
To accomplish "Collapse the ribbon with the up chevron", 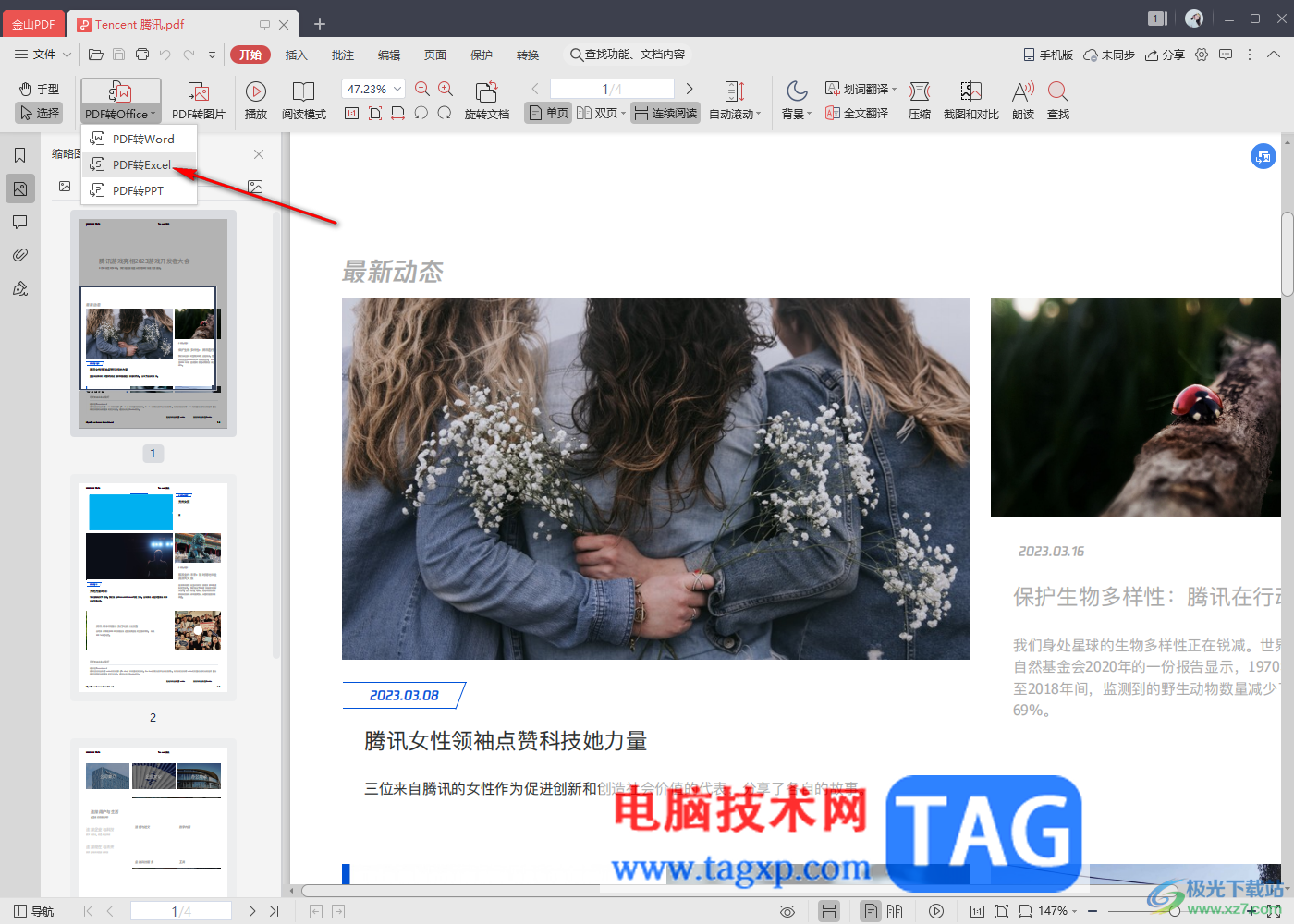I will tap(1274, 55).
